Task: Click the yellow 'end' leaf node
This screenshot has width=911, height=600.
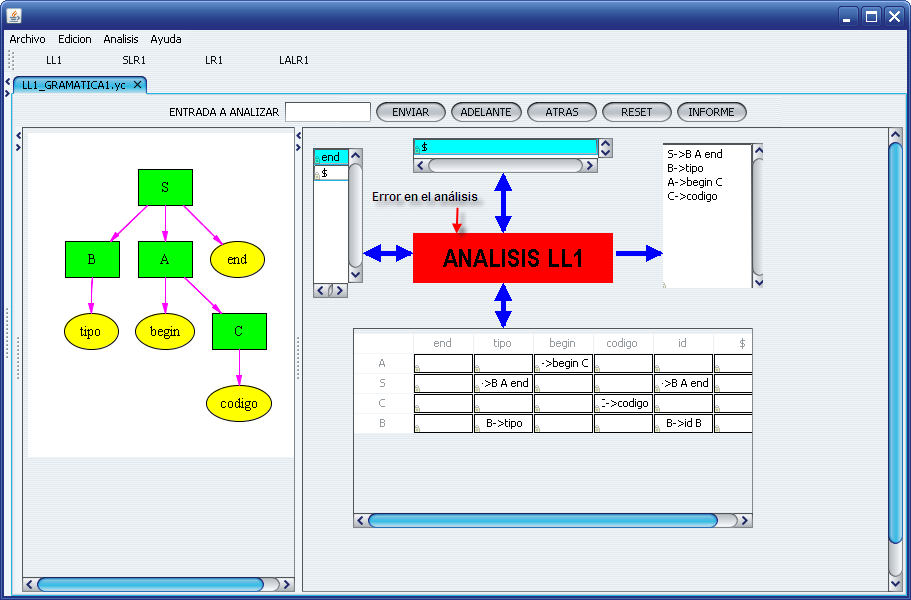Action: click(x=237, y=259)
